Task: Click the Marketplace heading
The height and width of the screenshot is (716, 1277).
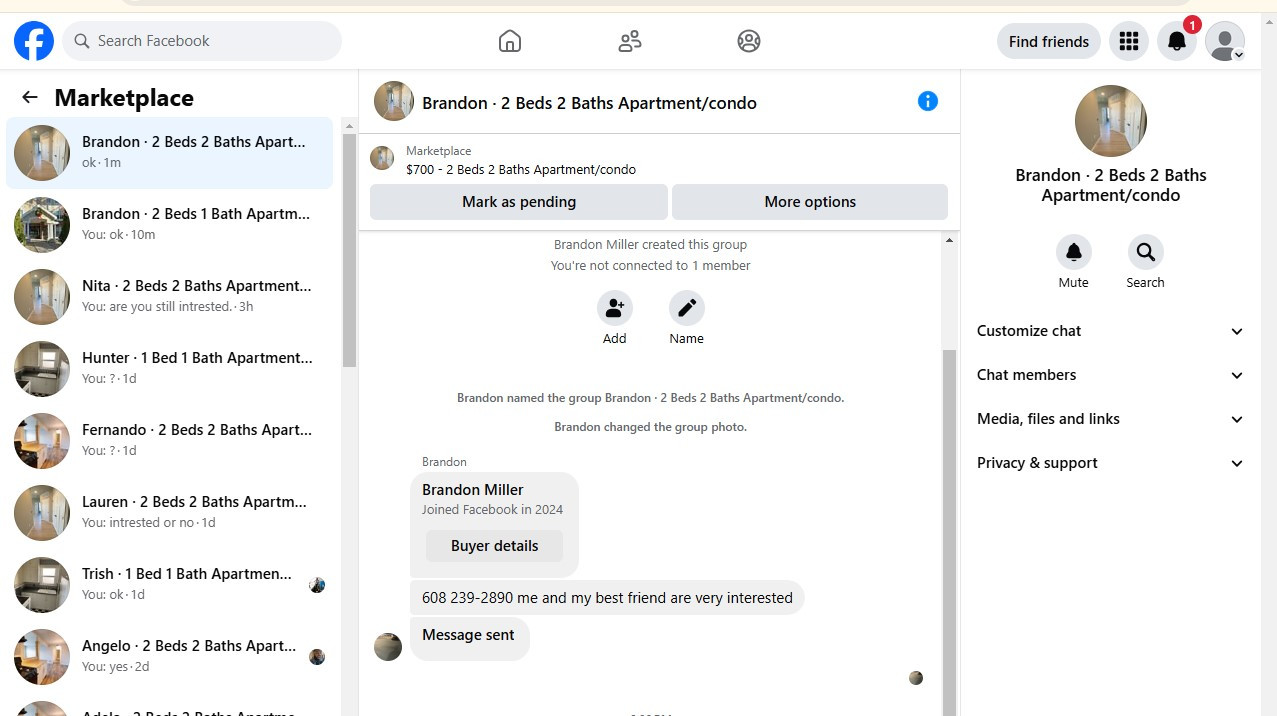Action: [x=124, y=98]
